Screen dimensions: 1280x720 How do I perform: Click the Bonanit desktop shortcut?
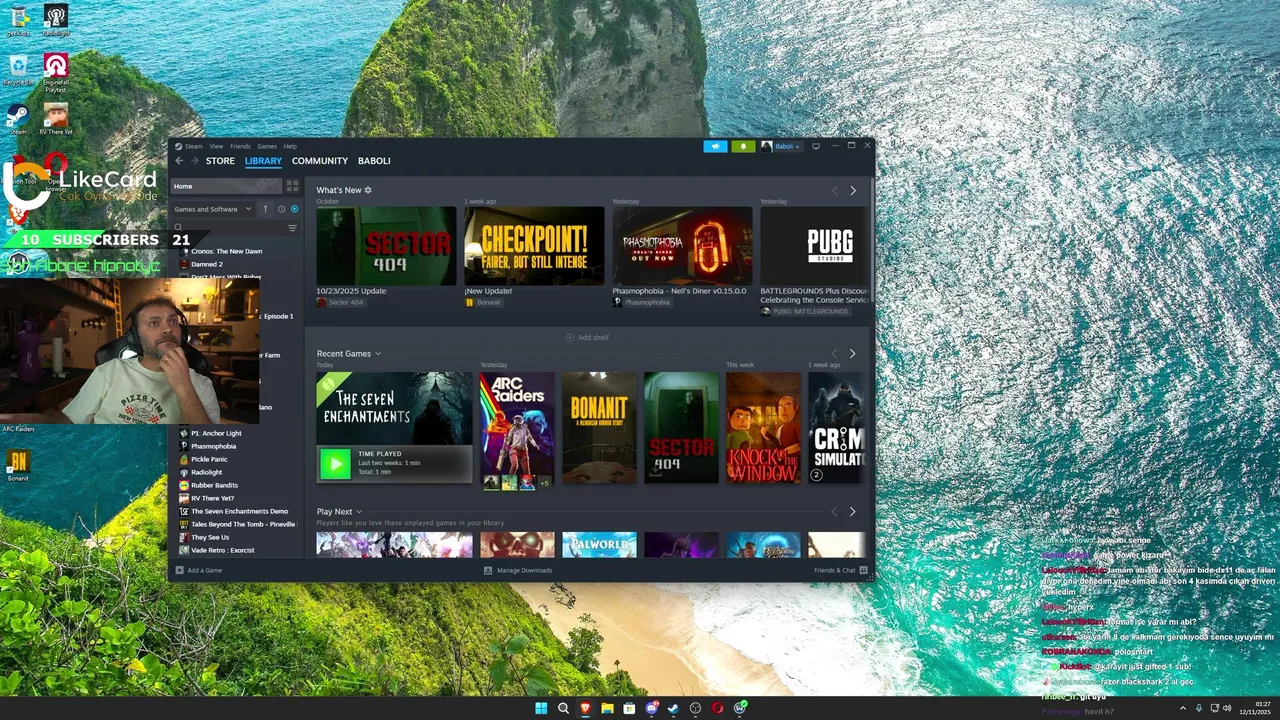[x=18, y=465]
